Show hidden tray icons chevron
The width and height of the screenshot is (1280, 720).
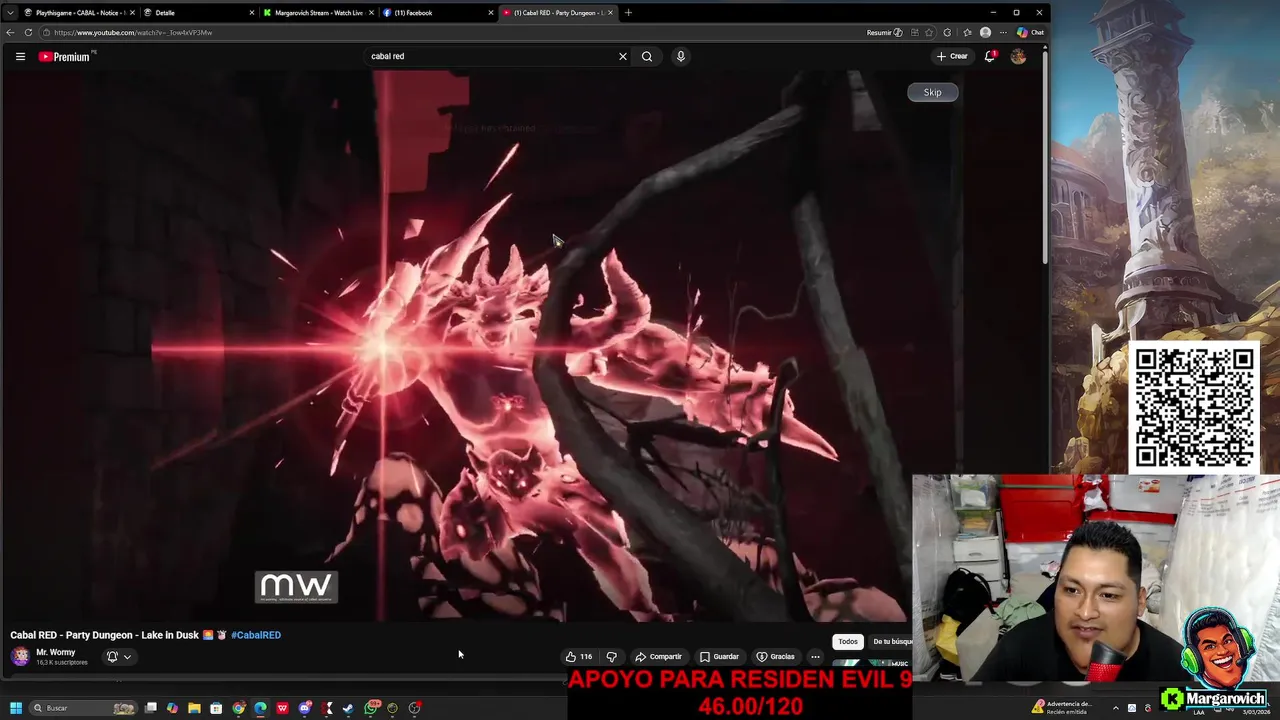pyautogui.click(x=1115, y=708)
